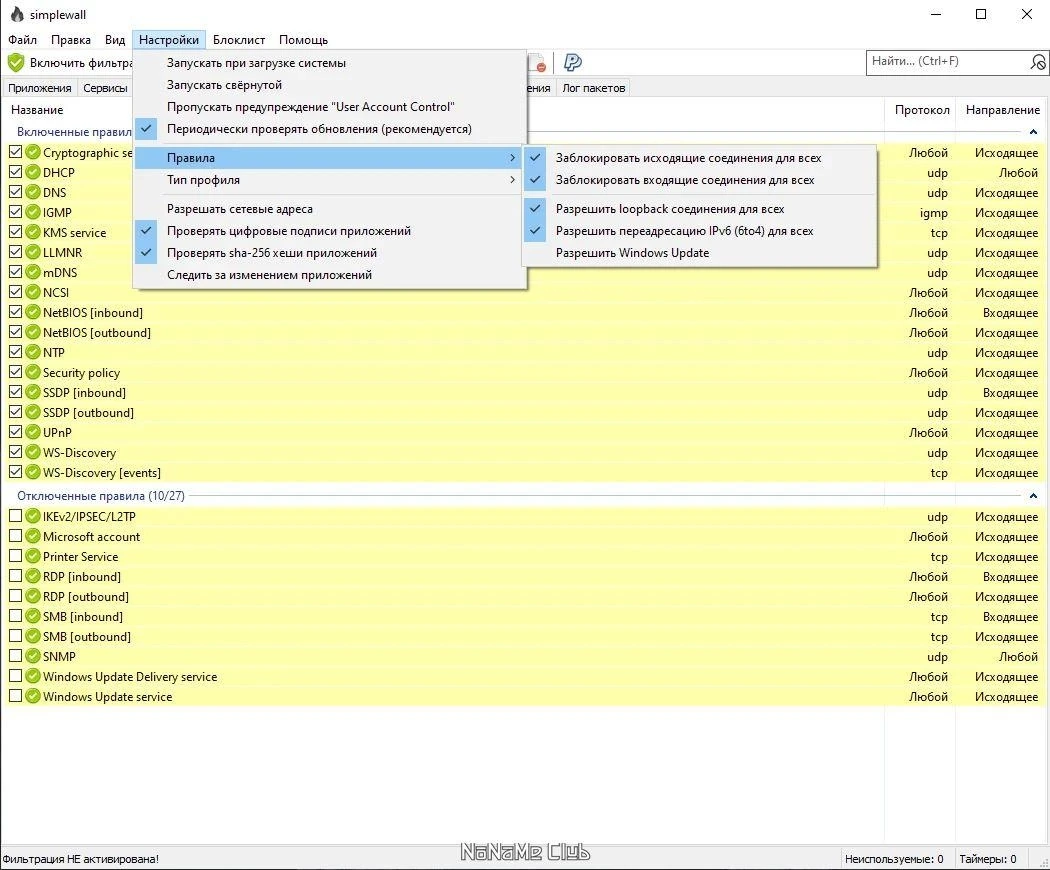1050x870 pixels.
Task: Click the green status icon next to DHCP
Action: pos(33,172)
